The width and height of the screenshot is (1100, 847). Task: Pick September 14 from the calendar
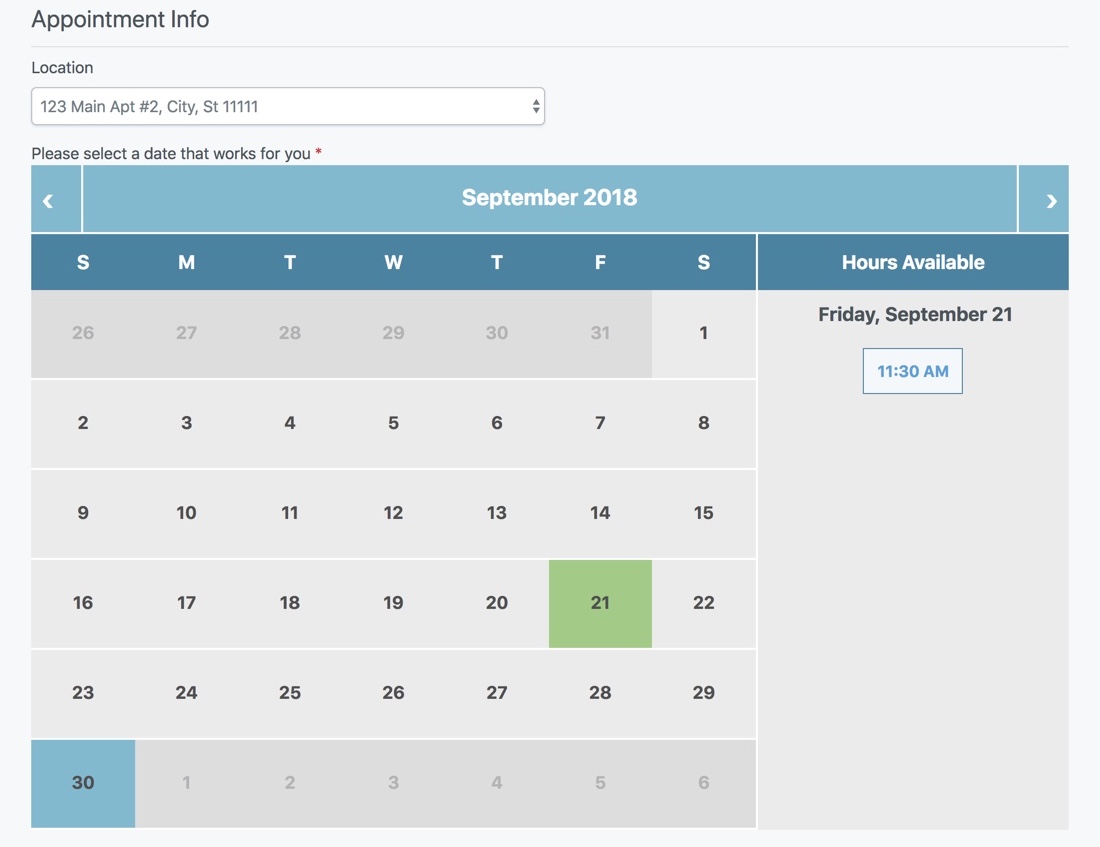click(x=600, y=512)
